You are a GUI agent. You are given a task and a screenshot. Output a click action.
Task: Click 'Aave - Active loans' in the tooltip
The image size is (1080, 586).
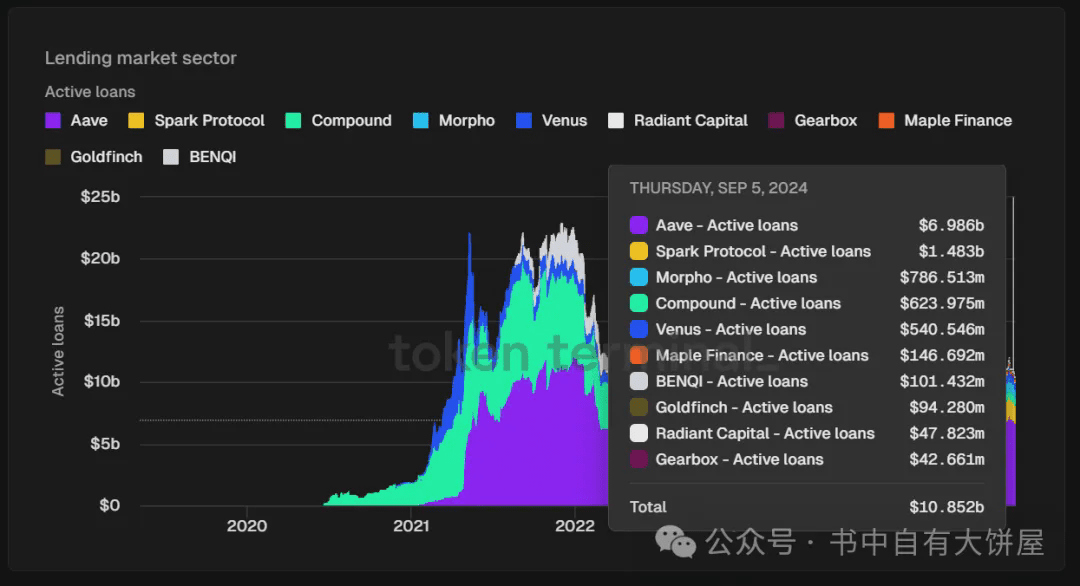[x=727, y=225]
